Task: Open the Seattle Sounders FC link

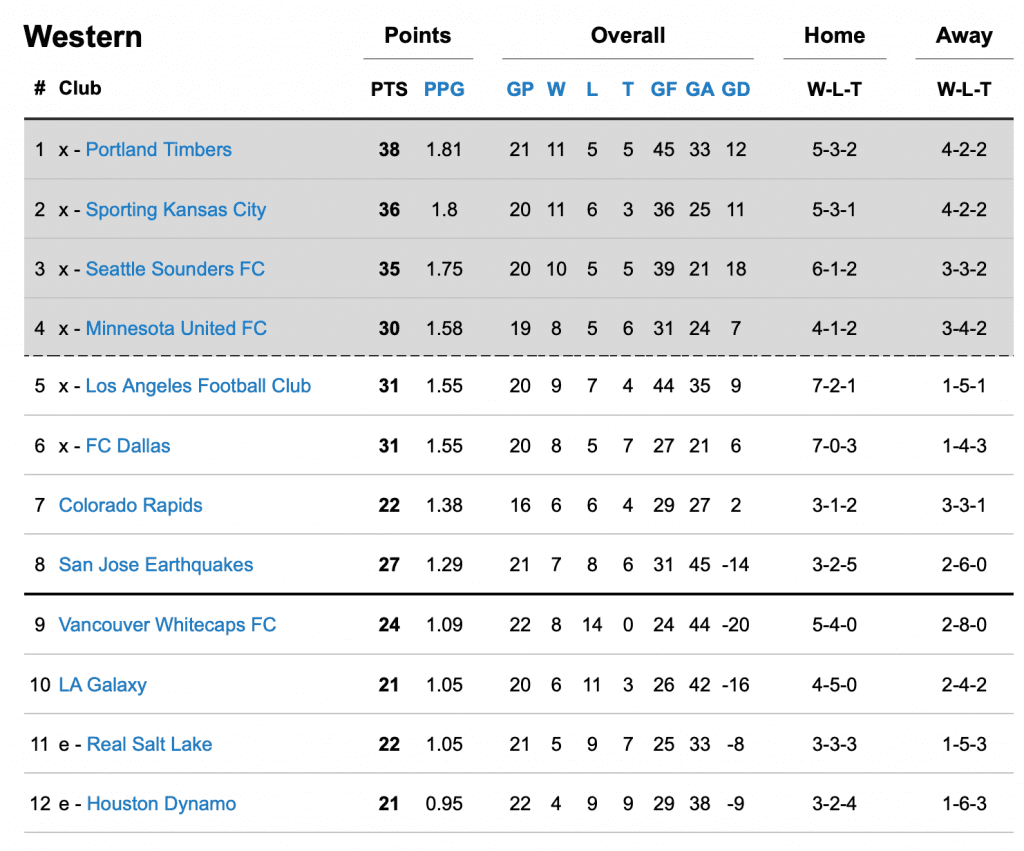Action: click(x=175, y=269)
